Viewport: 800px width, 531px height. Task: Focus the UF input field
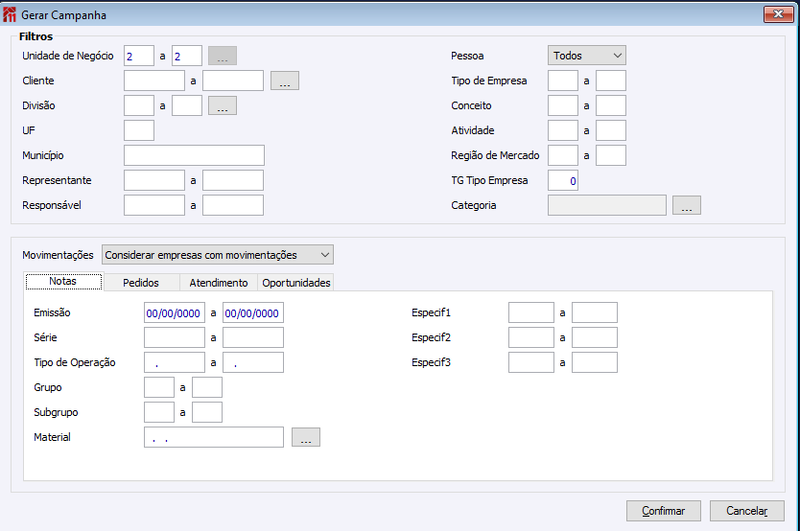coord(139,130)
